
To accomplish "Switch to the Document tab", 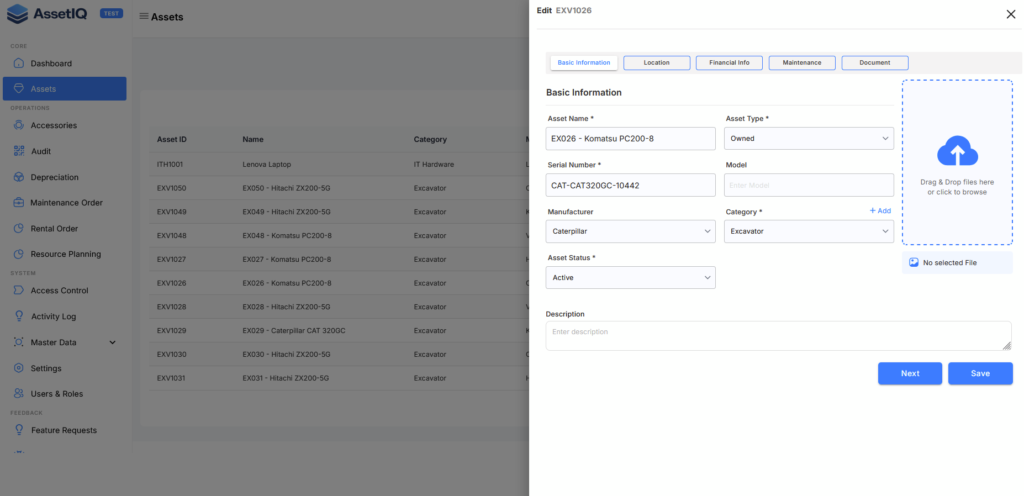I will pos(875,63).
